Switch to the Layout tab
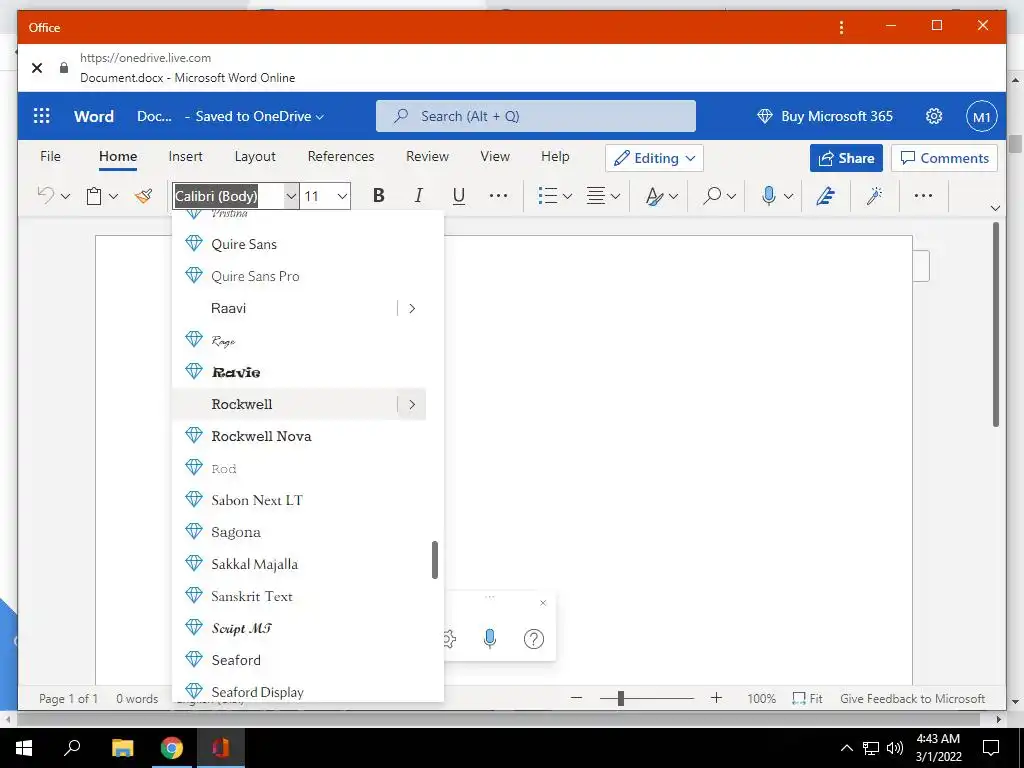 [255, 156]
